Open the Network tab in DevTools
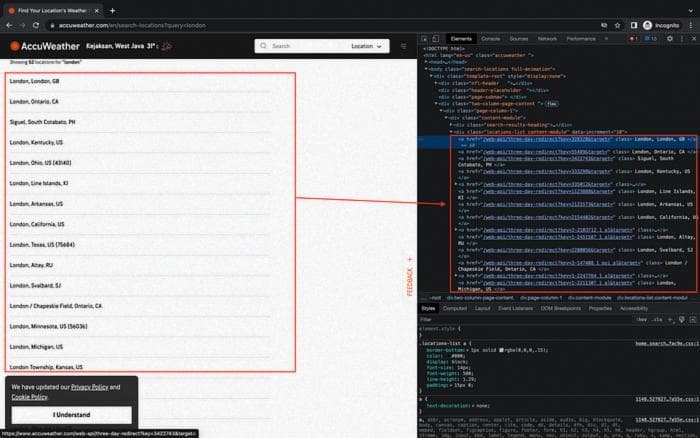This screenshot has width=700, height=438. 547,38
